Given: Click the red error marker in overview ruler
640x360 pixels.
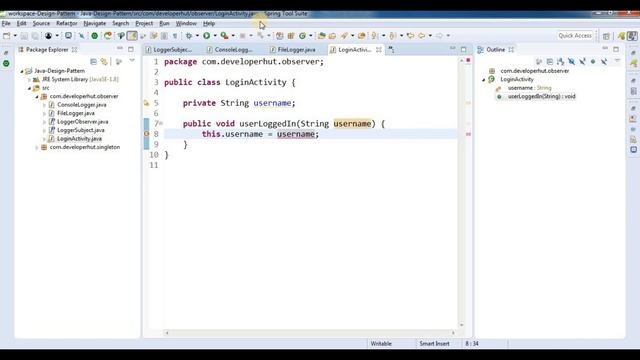Looking at the screenshot, I should coord(468,134).
